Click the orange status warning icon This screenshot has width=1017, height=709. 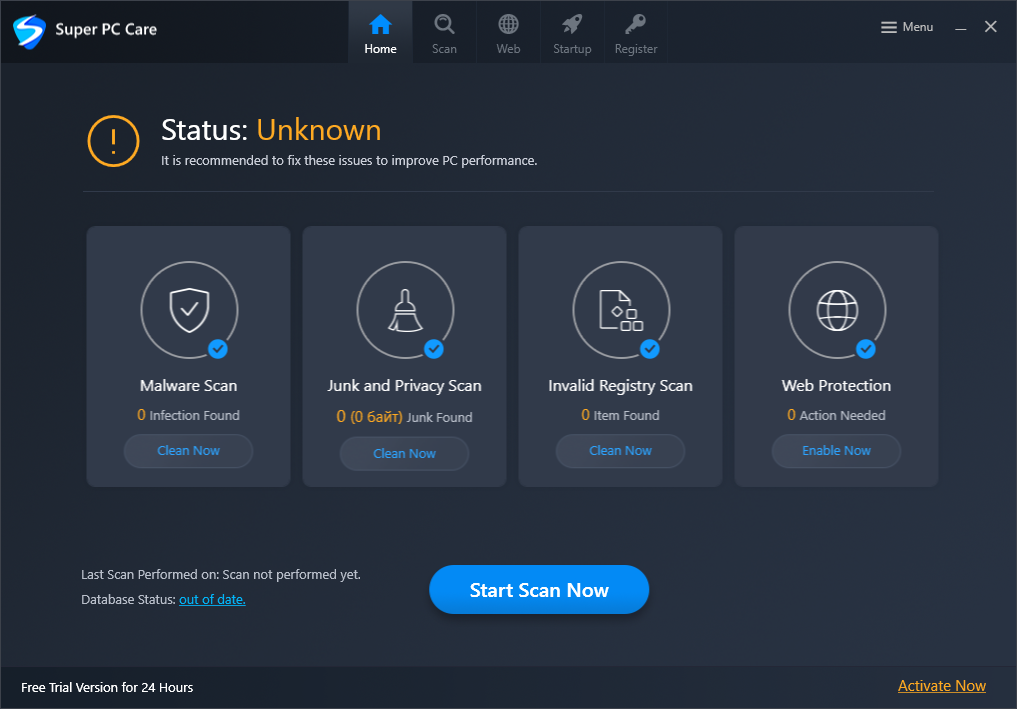[114, 141]
